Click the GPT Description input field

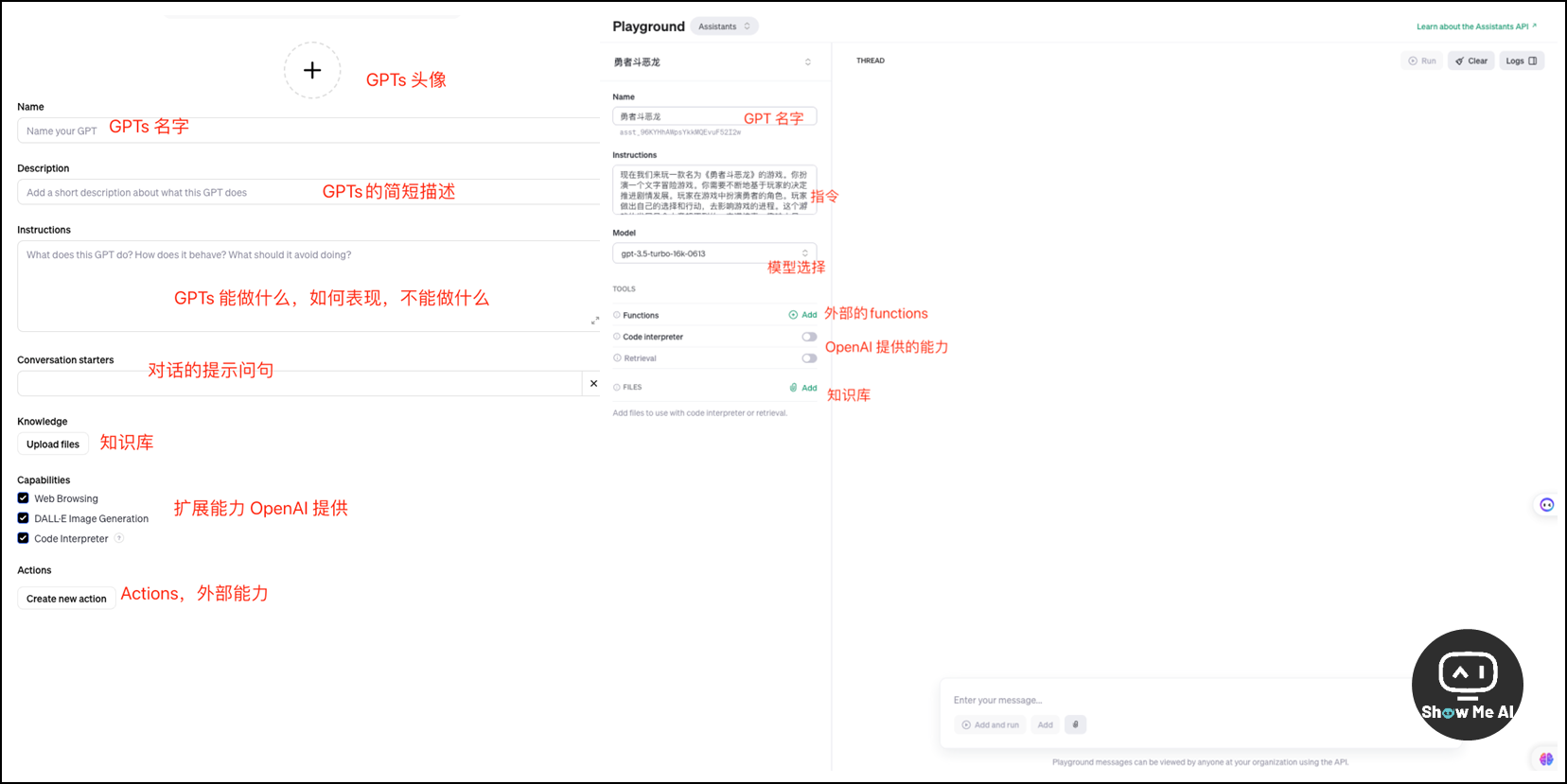tap(308, 192)
